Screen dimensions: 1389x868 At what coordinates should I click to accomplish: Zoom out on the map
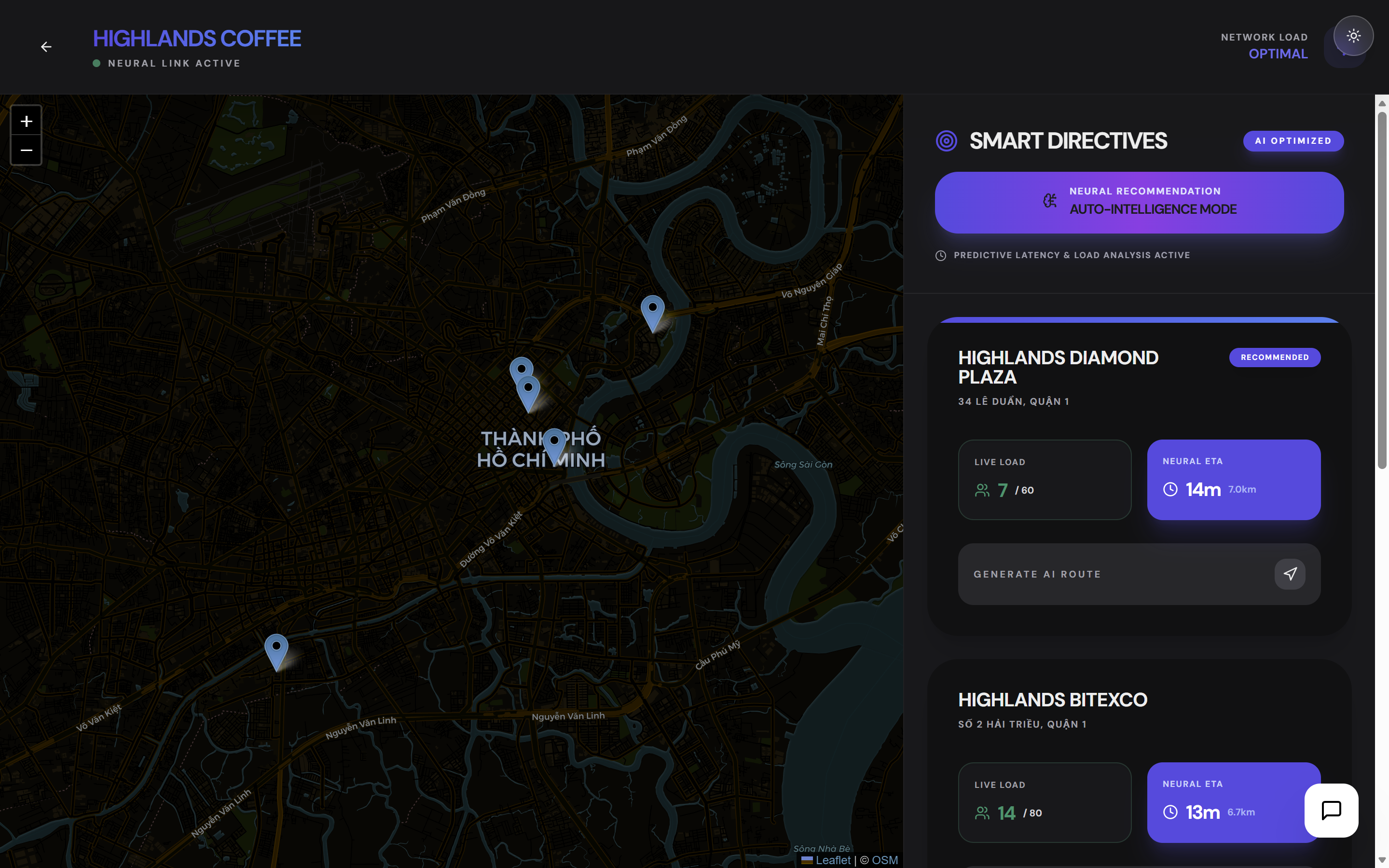(27, 151)
